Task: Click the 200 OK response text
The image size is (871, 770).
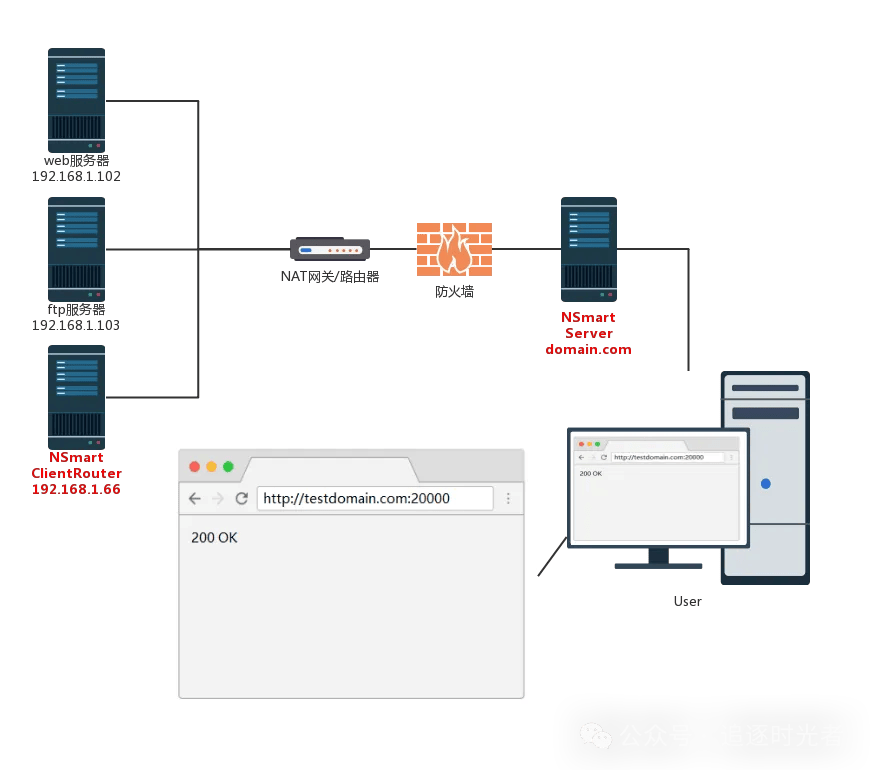Action: tap(214, 537)
